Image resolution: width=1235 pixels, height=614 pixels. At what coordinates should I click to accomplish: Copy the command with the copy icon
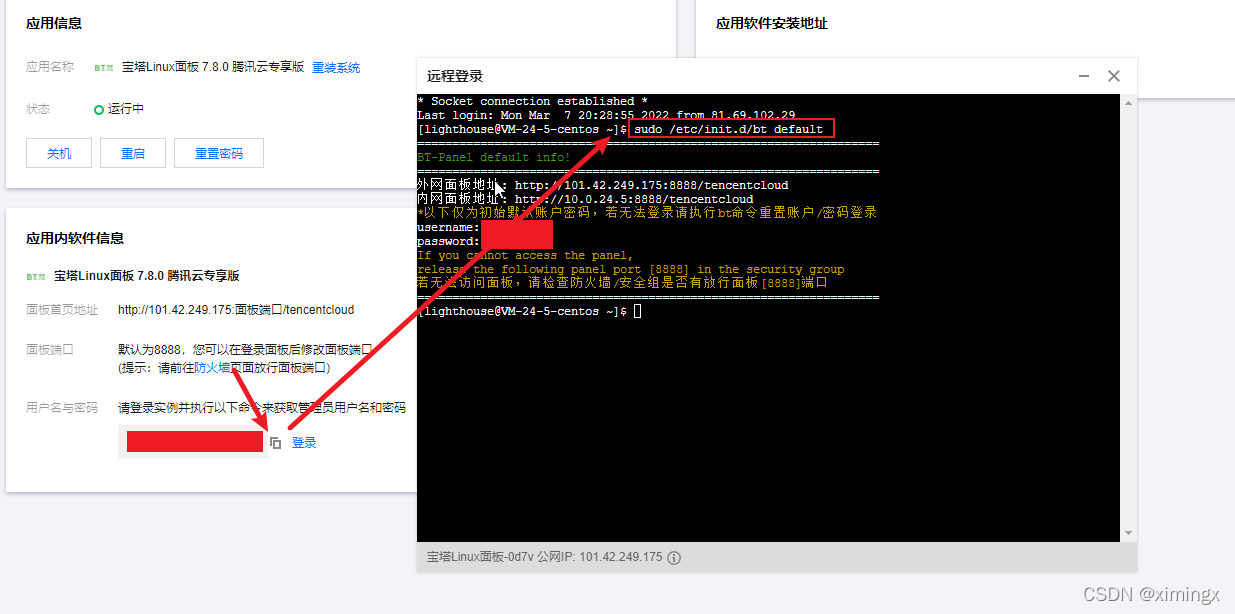[276, 443]
